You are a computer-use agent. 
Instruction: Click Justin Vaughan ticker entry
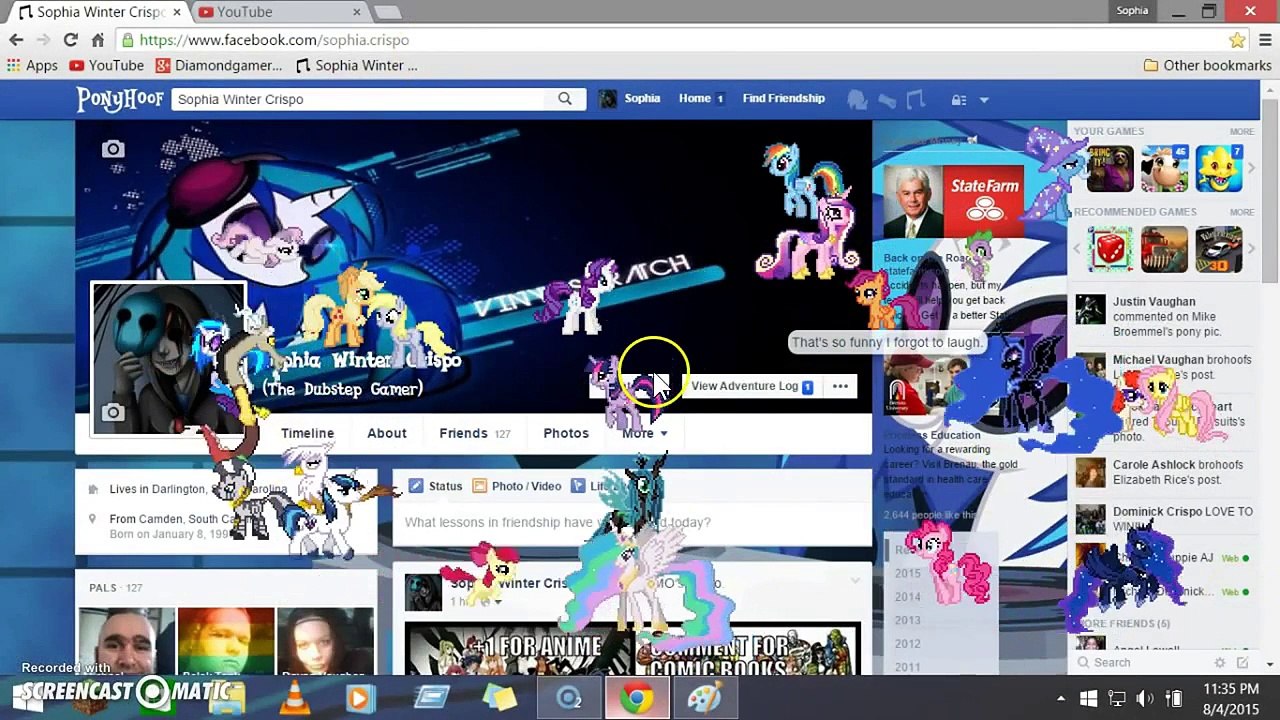(x=1164, y=316)
